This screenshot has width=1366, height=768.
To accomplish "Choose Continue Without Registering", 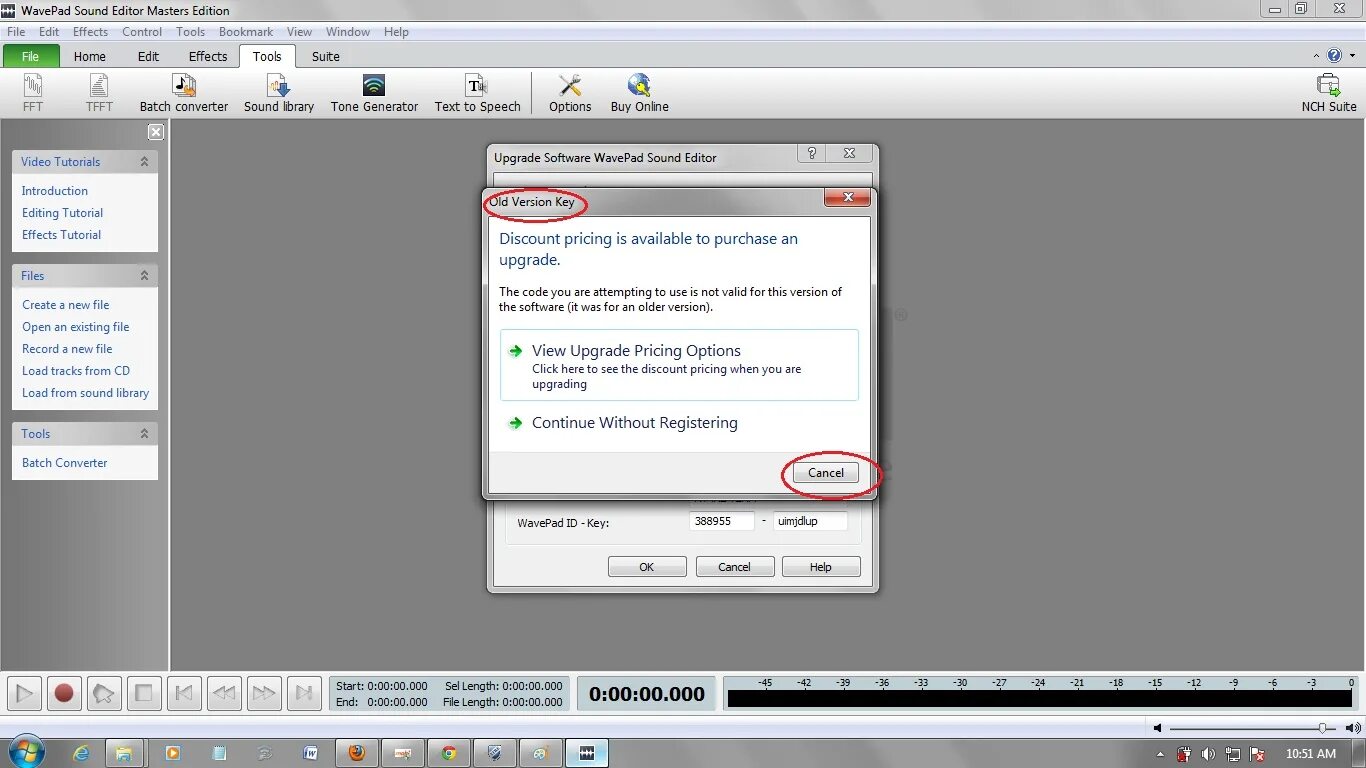I will tap(635, 423).
